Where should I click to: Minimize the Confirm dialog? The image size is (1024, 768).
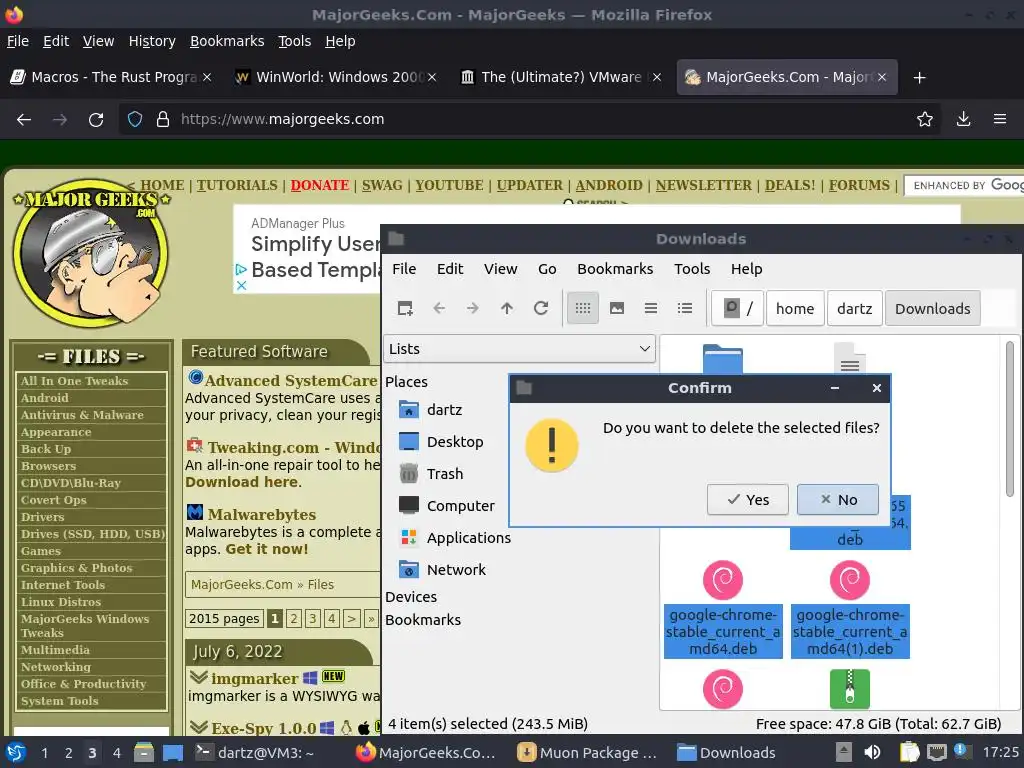(x=834, y=388)
